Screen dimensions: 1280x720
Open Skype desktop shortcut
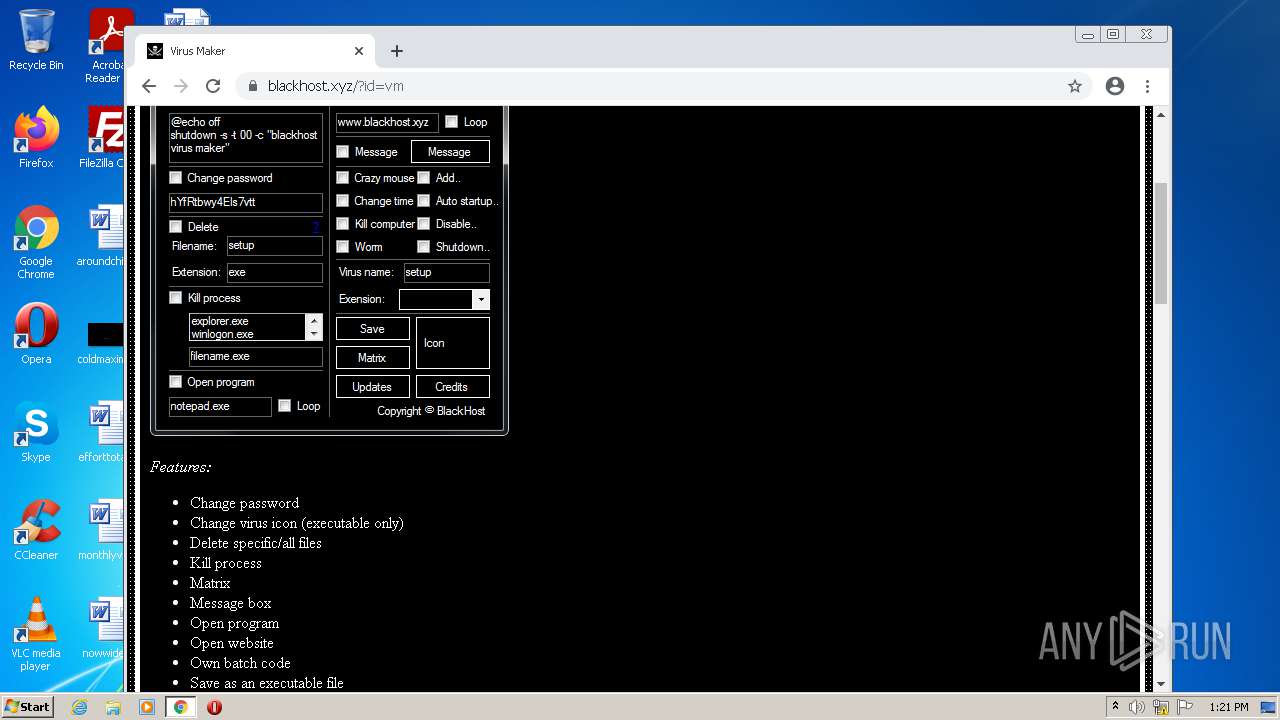(x=36, y=432)
